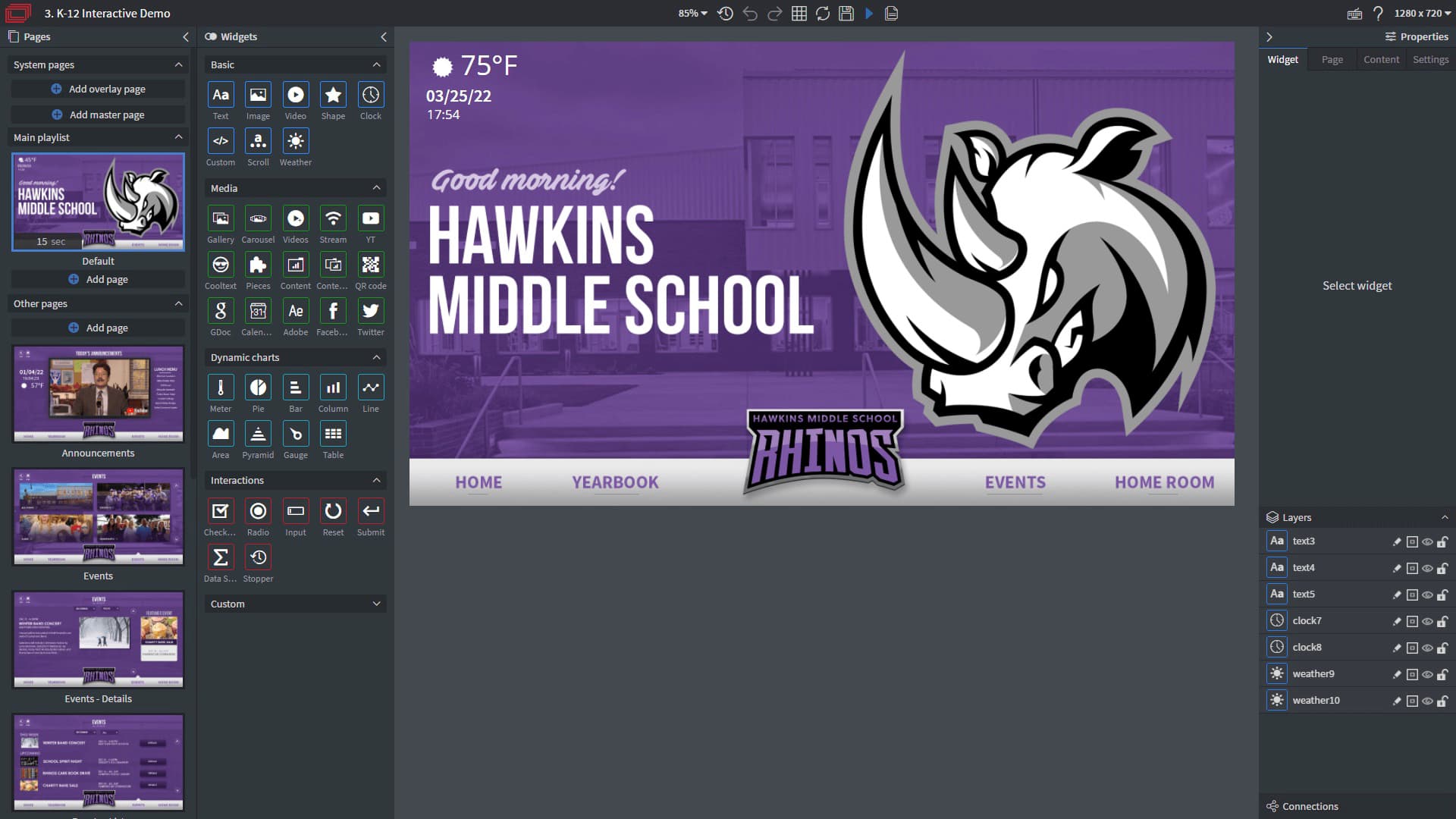Expand the Custom widgets section
This screenshot has height=819, width=1456.
pos(295,604)
